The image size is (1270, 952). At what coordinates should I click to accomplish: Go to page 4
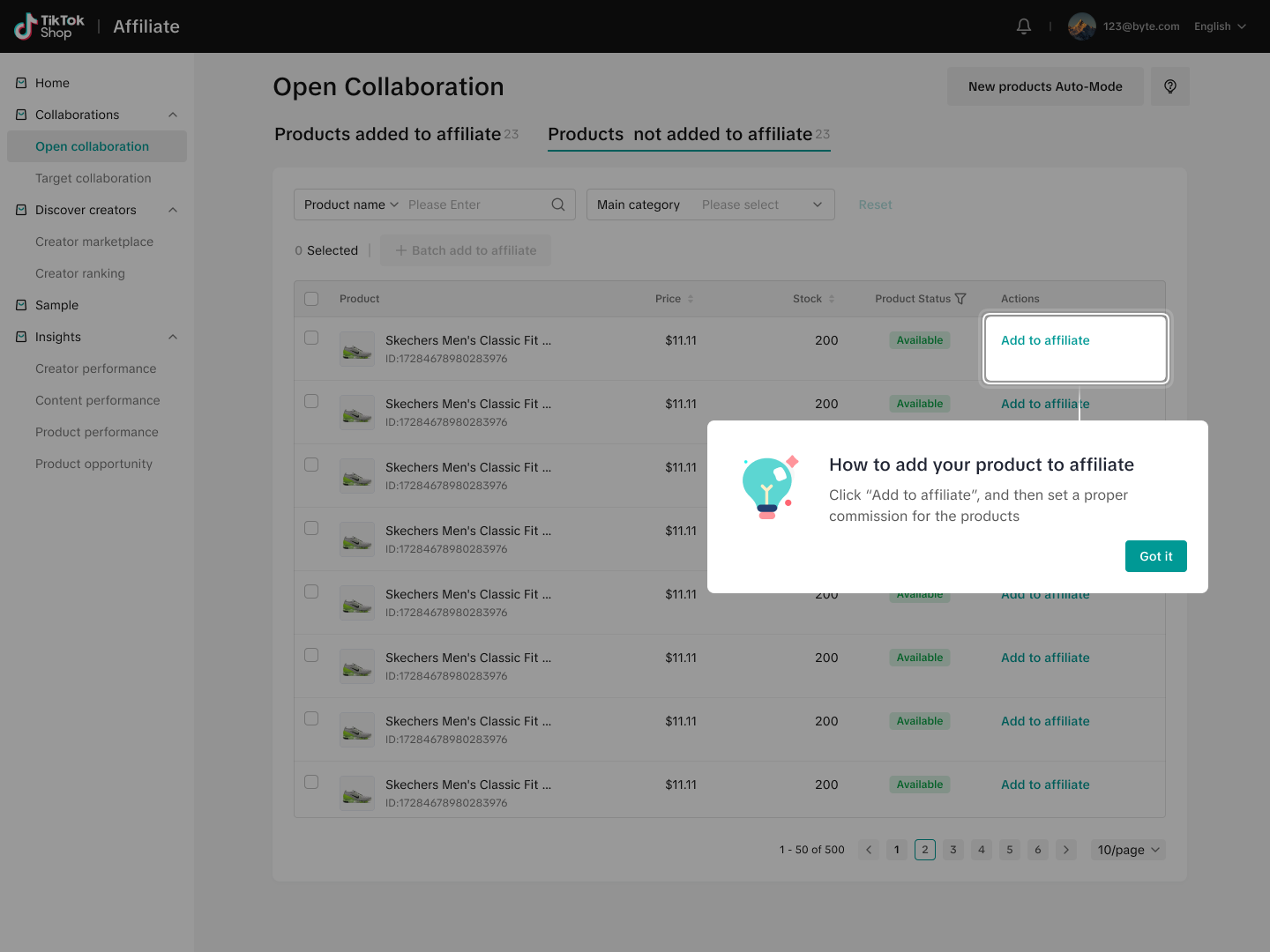pos(982,850)
